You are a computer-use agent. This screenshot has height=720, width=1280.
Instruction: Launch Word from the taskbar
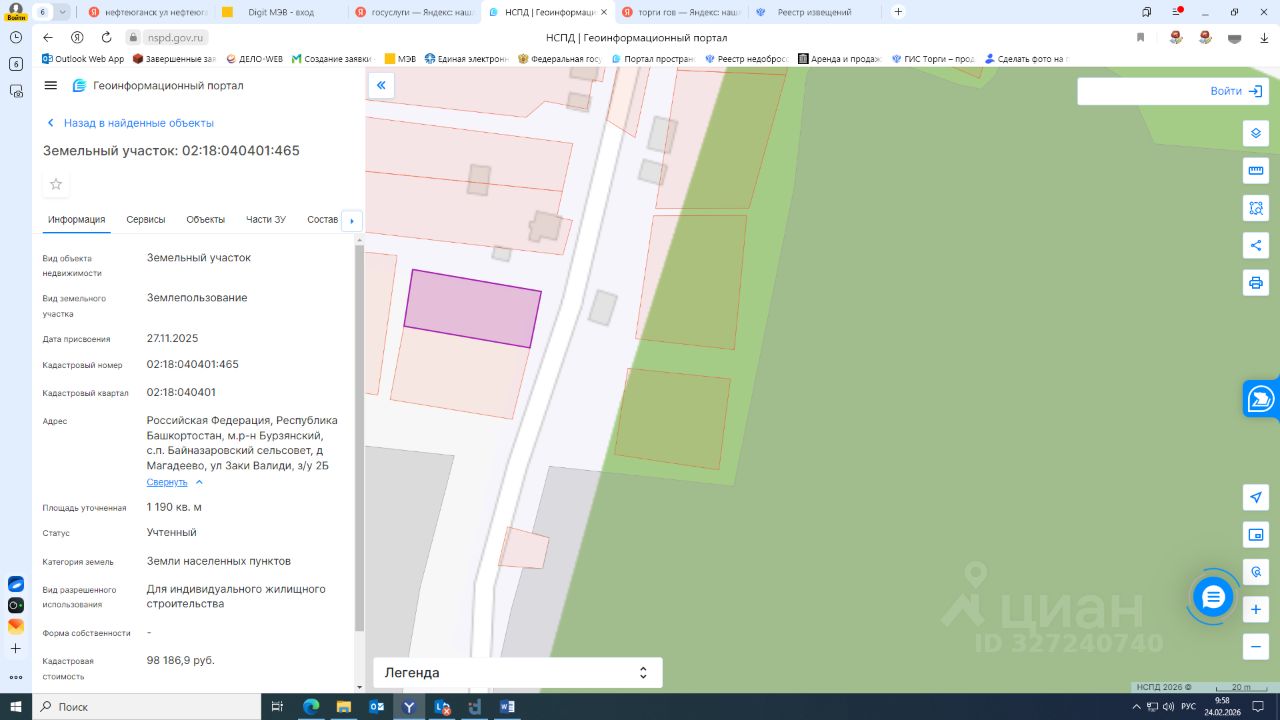[x=507, y=707]
